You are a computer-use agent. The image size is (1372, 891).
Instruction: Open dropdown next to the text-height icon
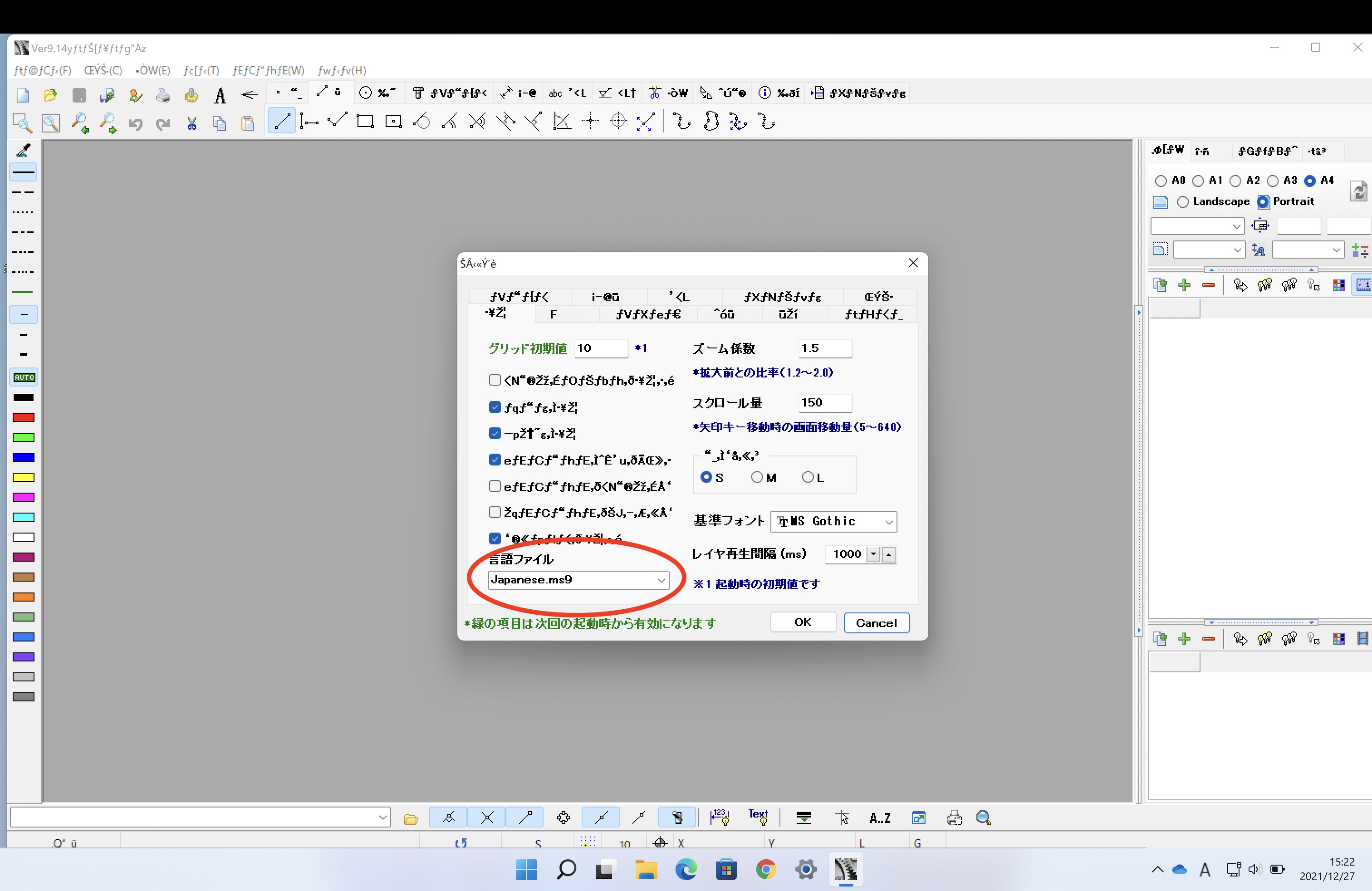1308,250
